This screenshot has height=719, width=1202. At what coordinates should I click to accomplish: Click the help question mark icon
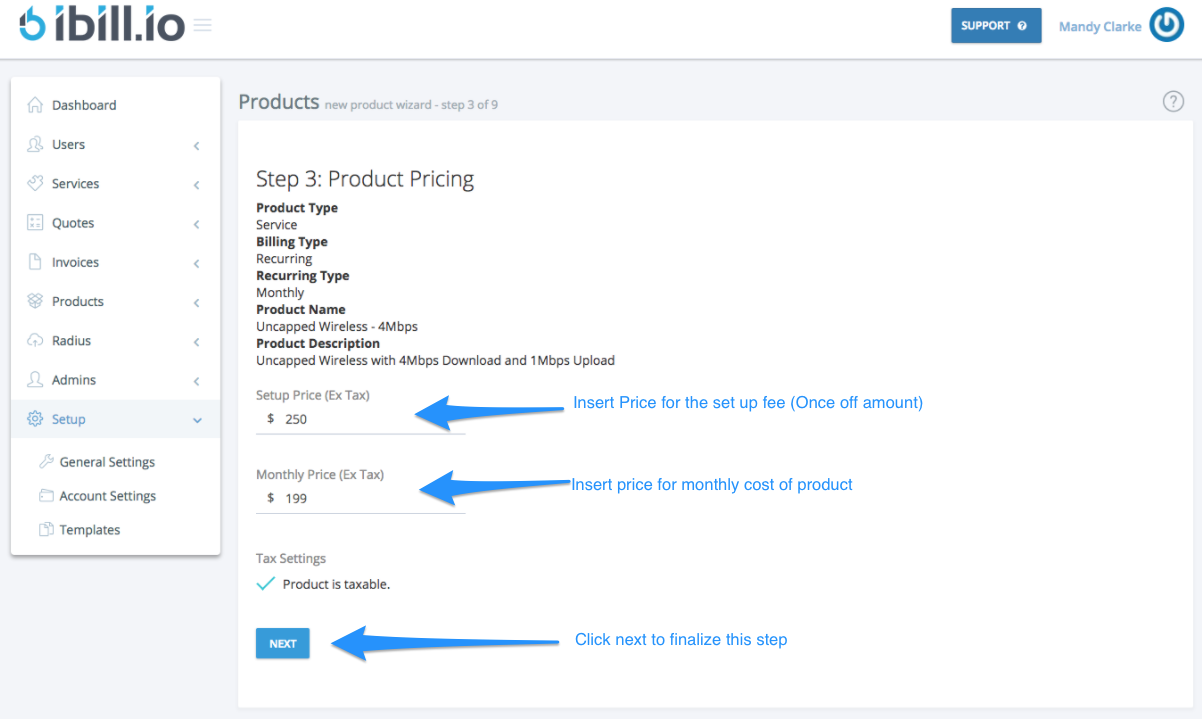pos(1172,101)
